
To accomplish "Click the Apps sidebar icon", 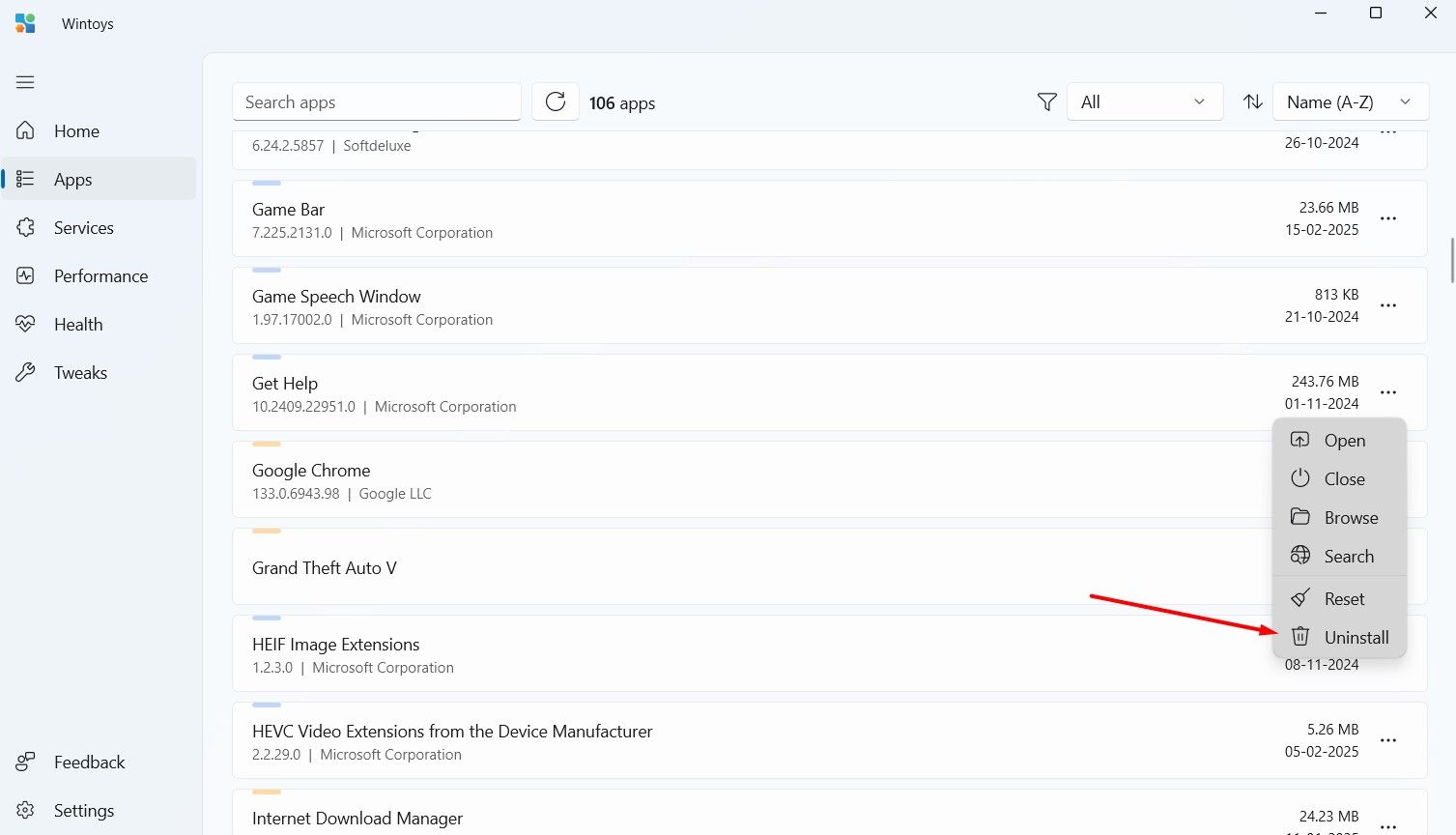I will (x=25, y=179).
